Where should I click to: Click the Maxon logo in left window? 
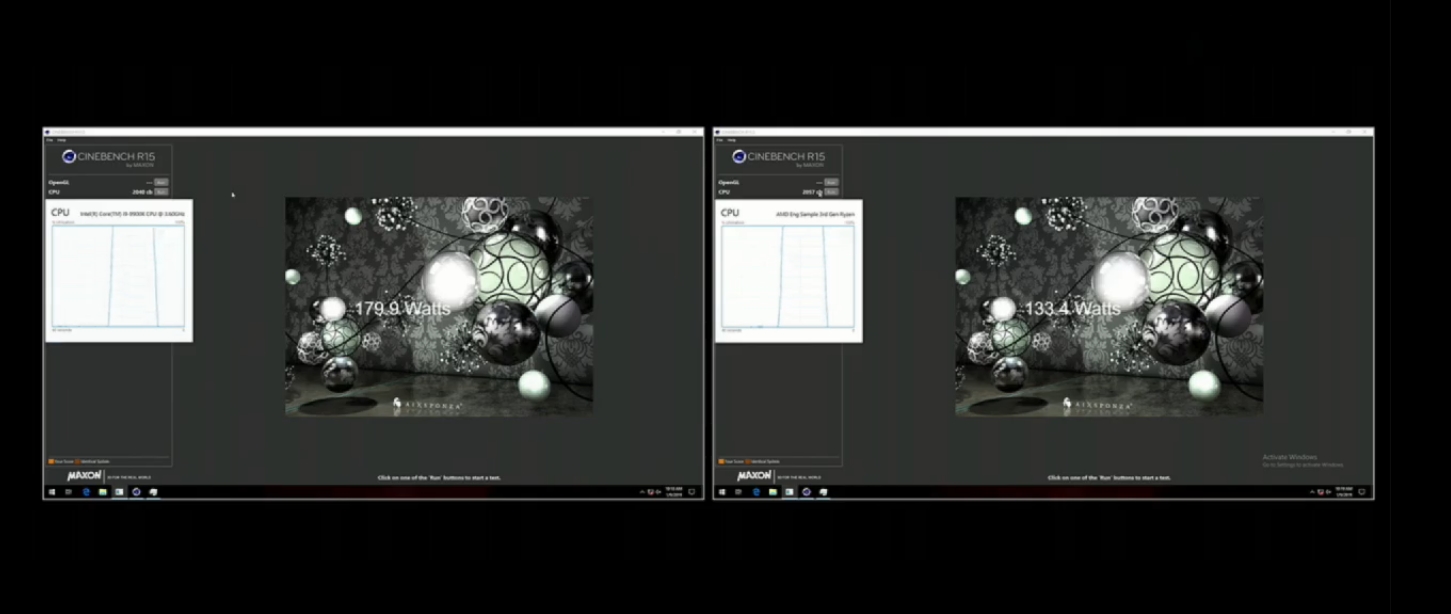click(x=84, y=476)
